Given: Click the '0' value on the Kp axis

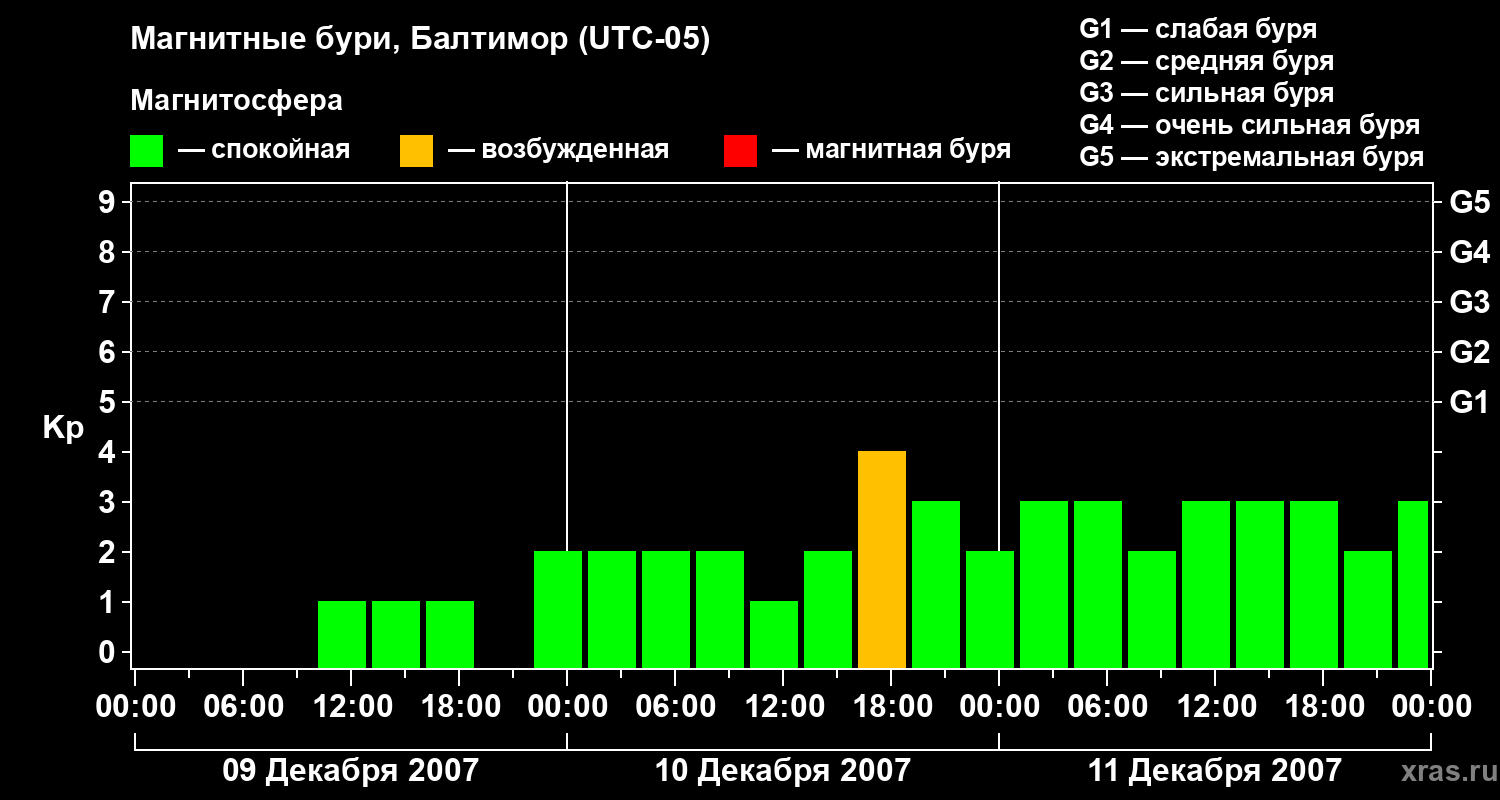Looking at the screenshot, I should pyautogui.click(x=109, y=652).
